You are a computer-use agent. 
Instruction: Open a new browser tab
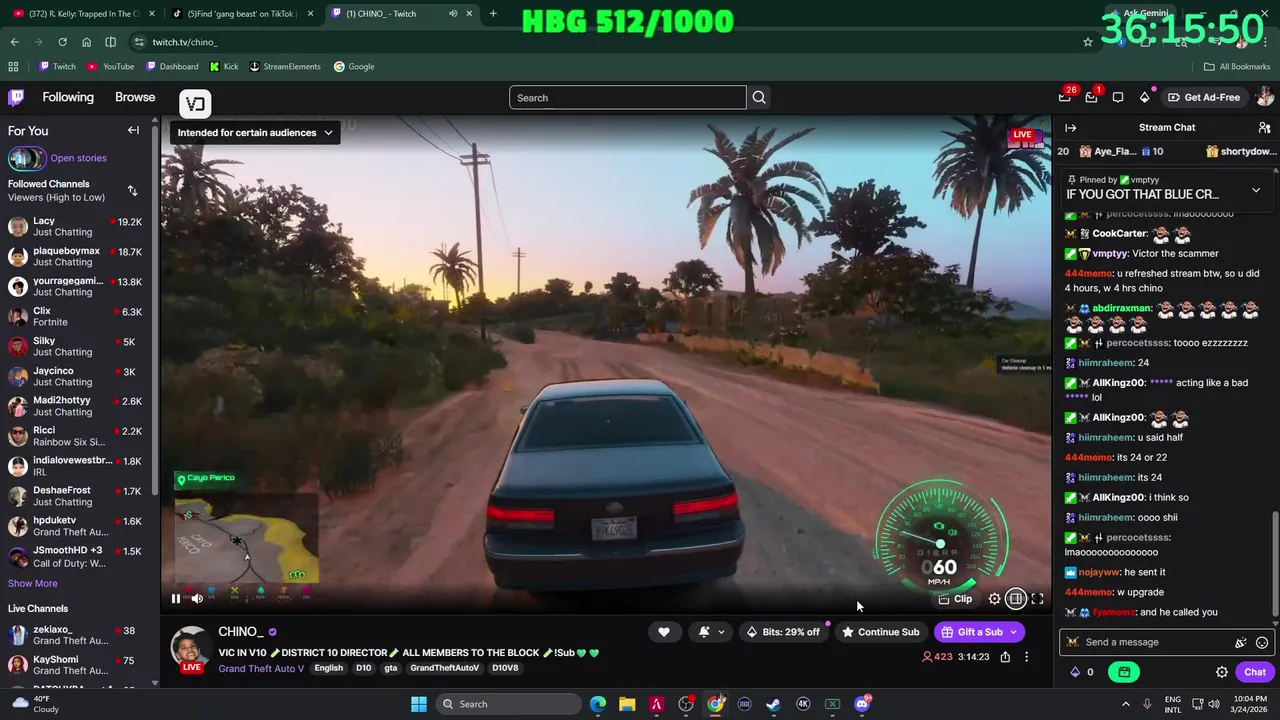(x=493, y=14)
